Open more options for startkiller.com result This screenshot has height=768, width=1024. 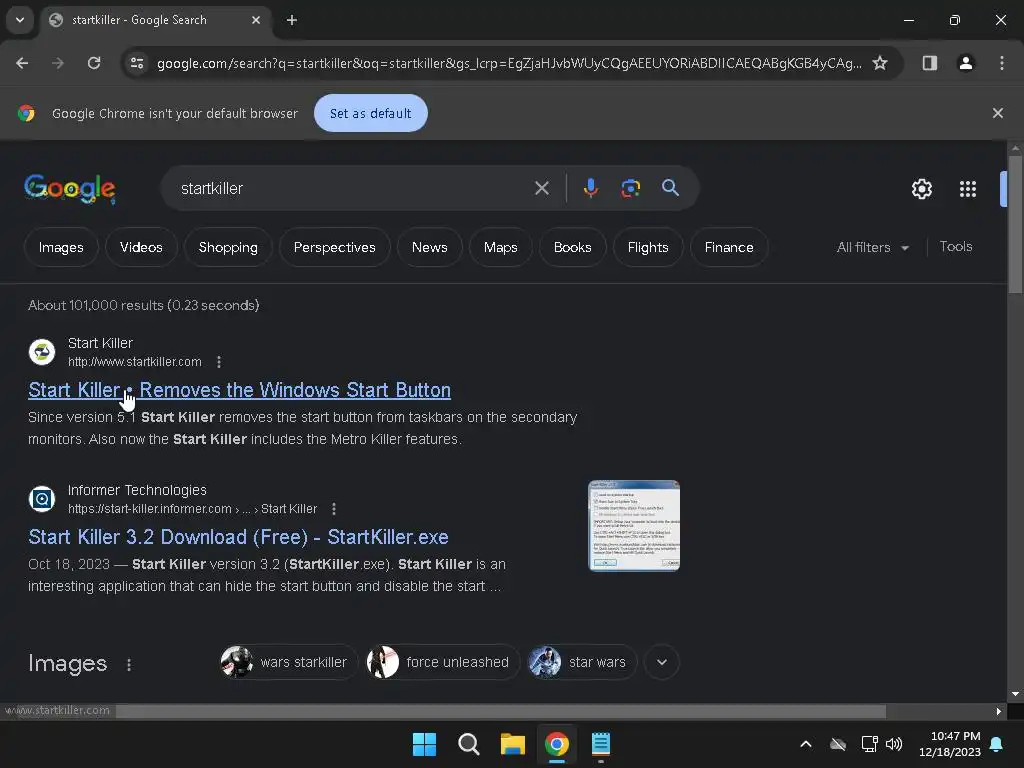click(219, 362)
